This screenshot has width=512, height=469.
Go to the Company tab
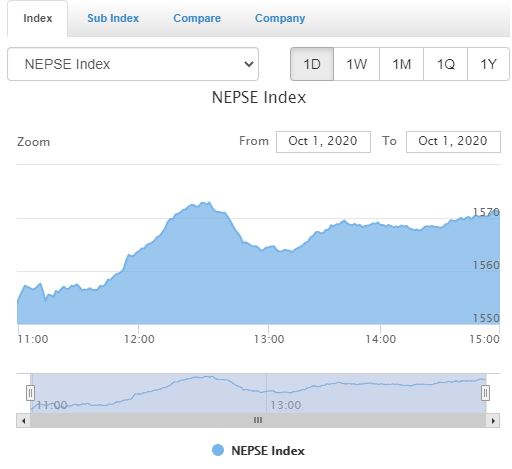click(x=280, y=18)
